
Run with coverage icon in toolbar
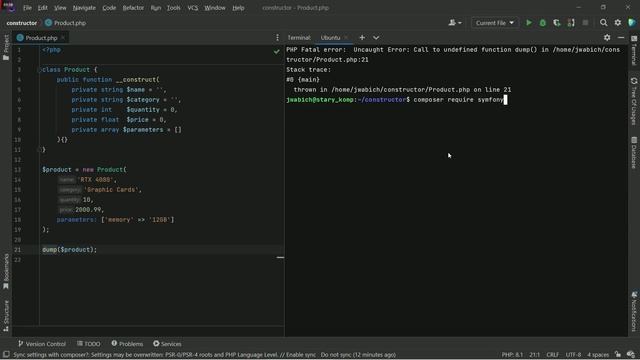click(557, 23)
